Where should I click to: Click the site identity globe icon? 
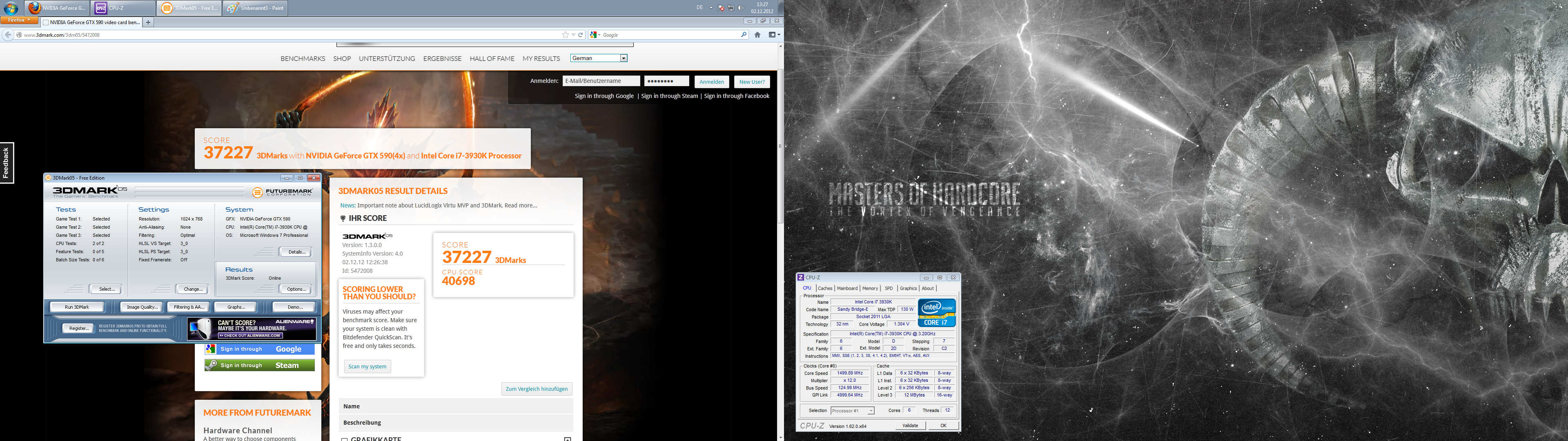coord(20,35)
